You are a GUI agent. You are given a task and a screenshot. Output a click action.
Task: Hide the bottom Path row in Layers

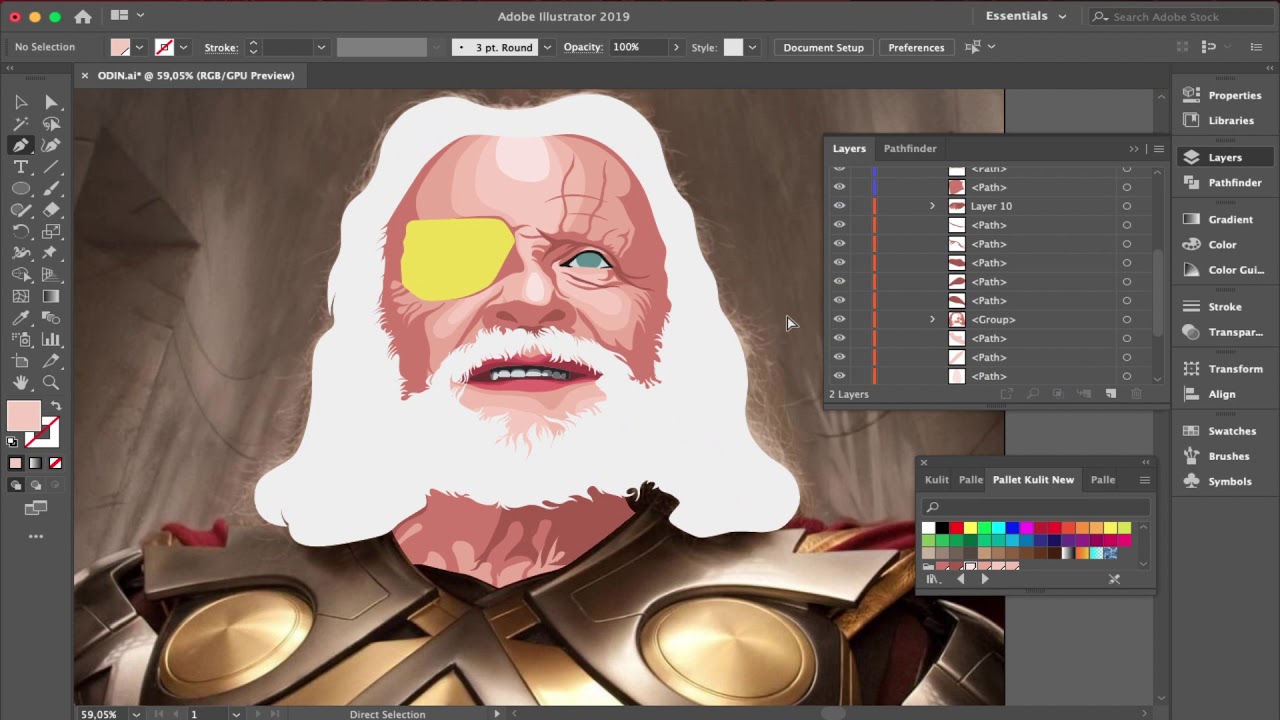pos(839,376)
